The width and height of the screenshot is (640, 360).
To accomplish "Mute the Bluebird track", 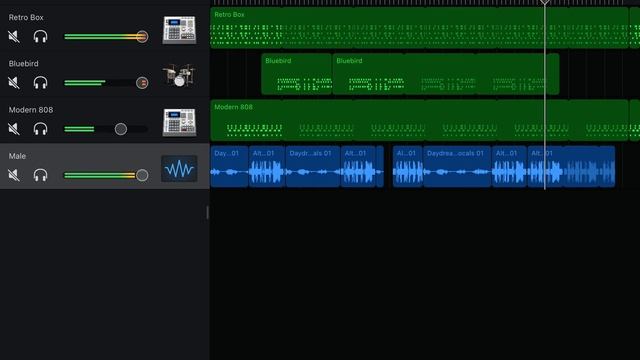I will tap(14, 83).
